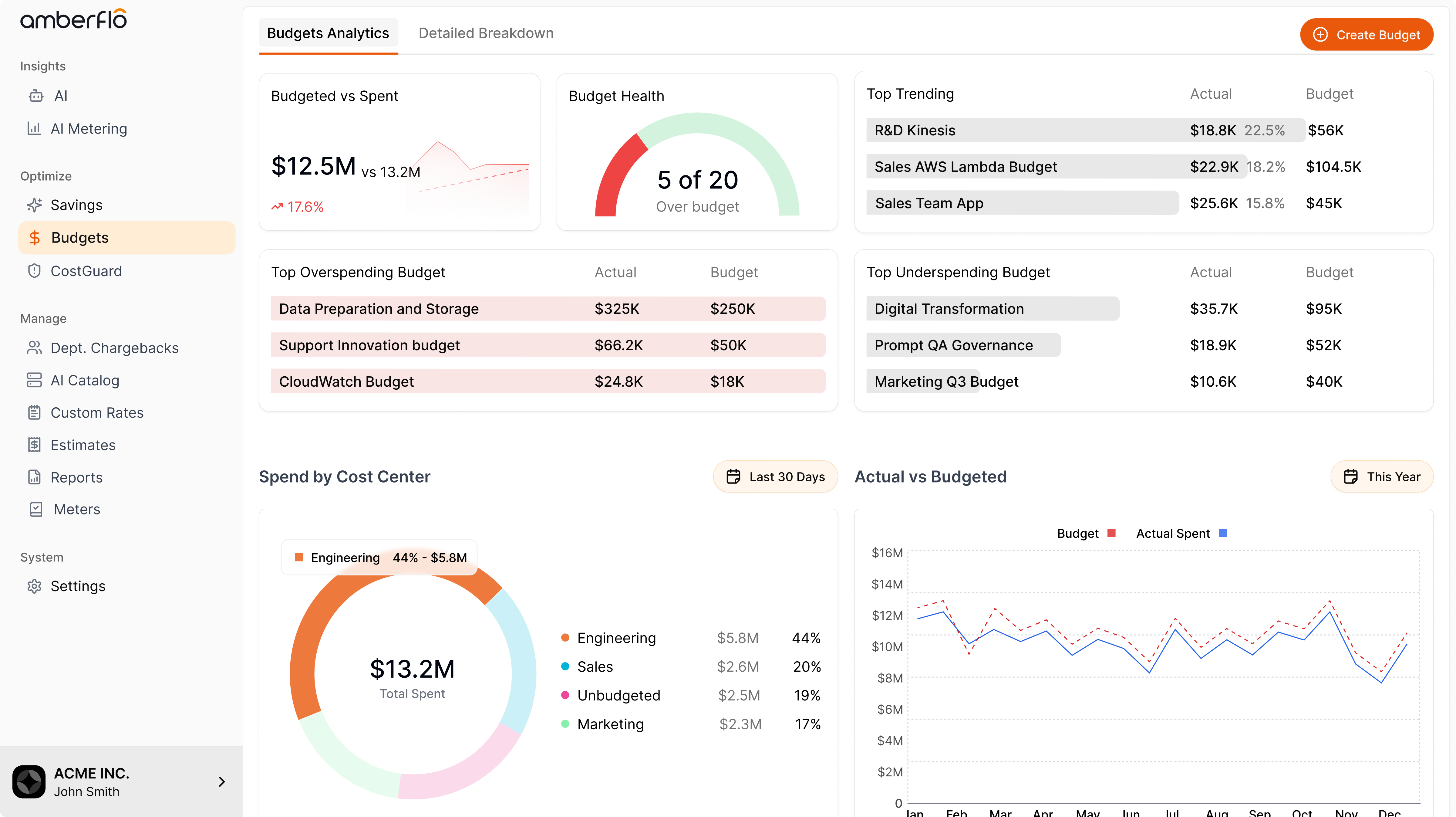
Task: Select the Budgets Analytics tab
Action: pos(328,33)
